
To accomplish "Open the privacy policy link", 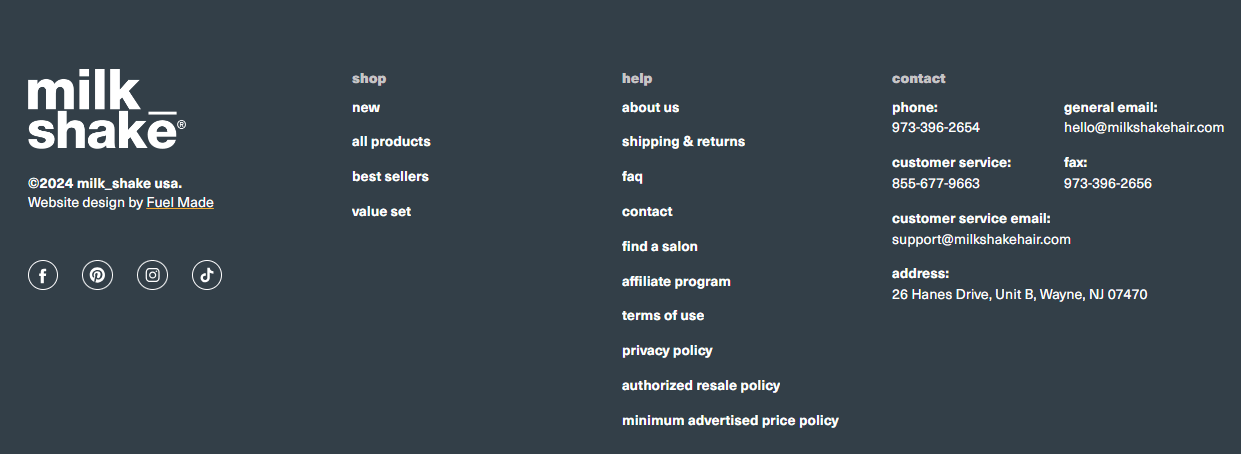I will [667, 351].
